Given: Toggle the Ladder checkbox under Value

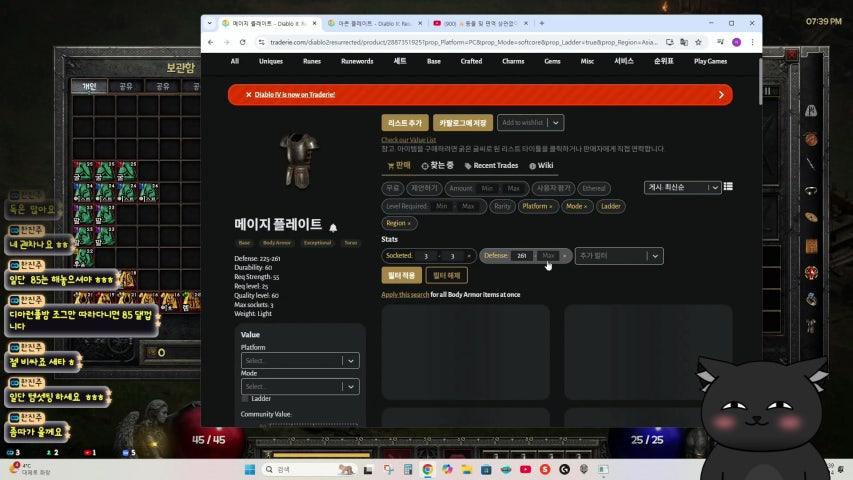Looking at the screenshot, I should pyautogui.click(x=245, y=398).
